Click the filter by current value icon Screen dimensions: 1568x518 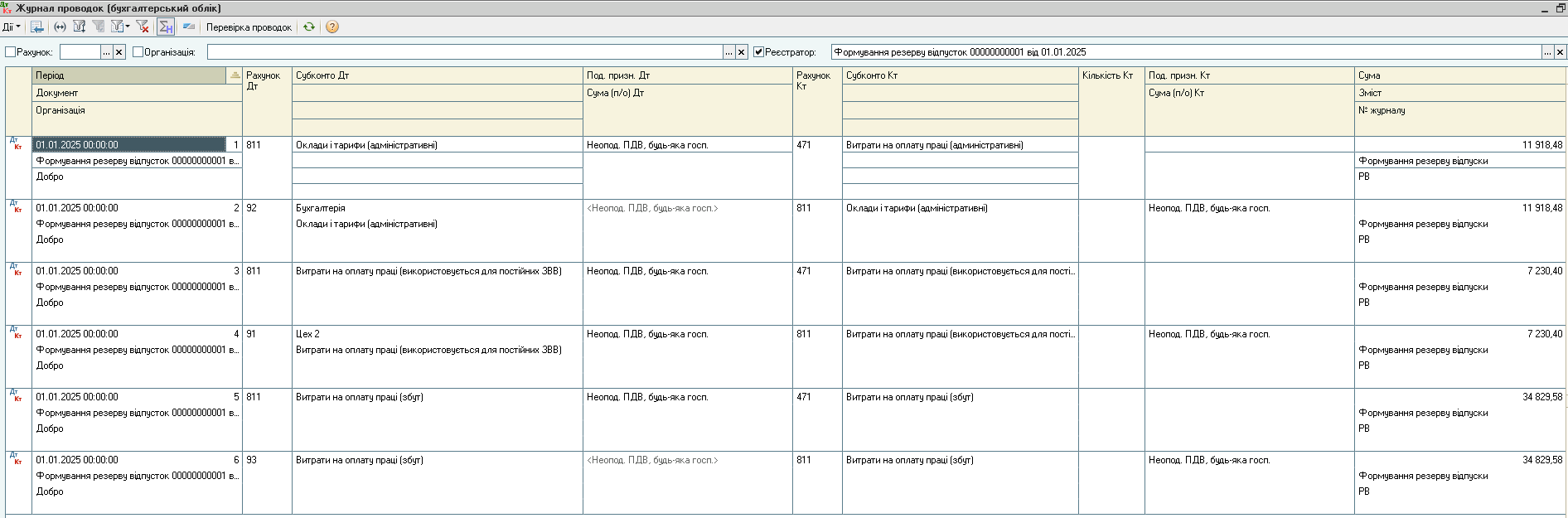coord(99,27)
